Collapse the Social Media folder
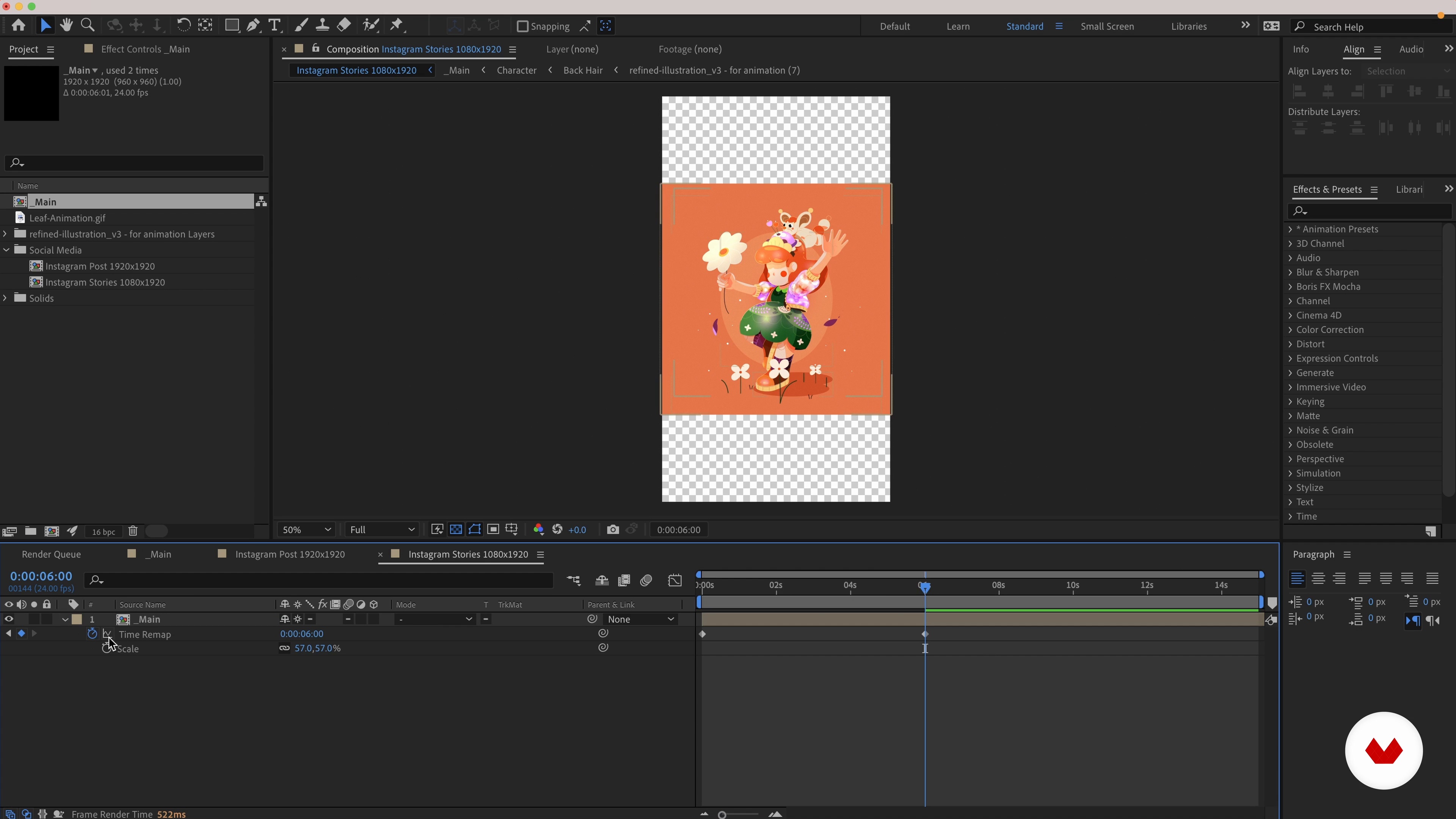Image resolution: width=1456 pixels, height=819 pixels. [6, 250]
